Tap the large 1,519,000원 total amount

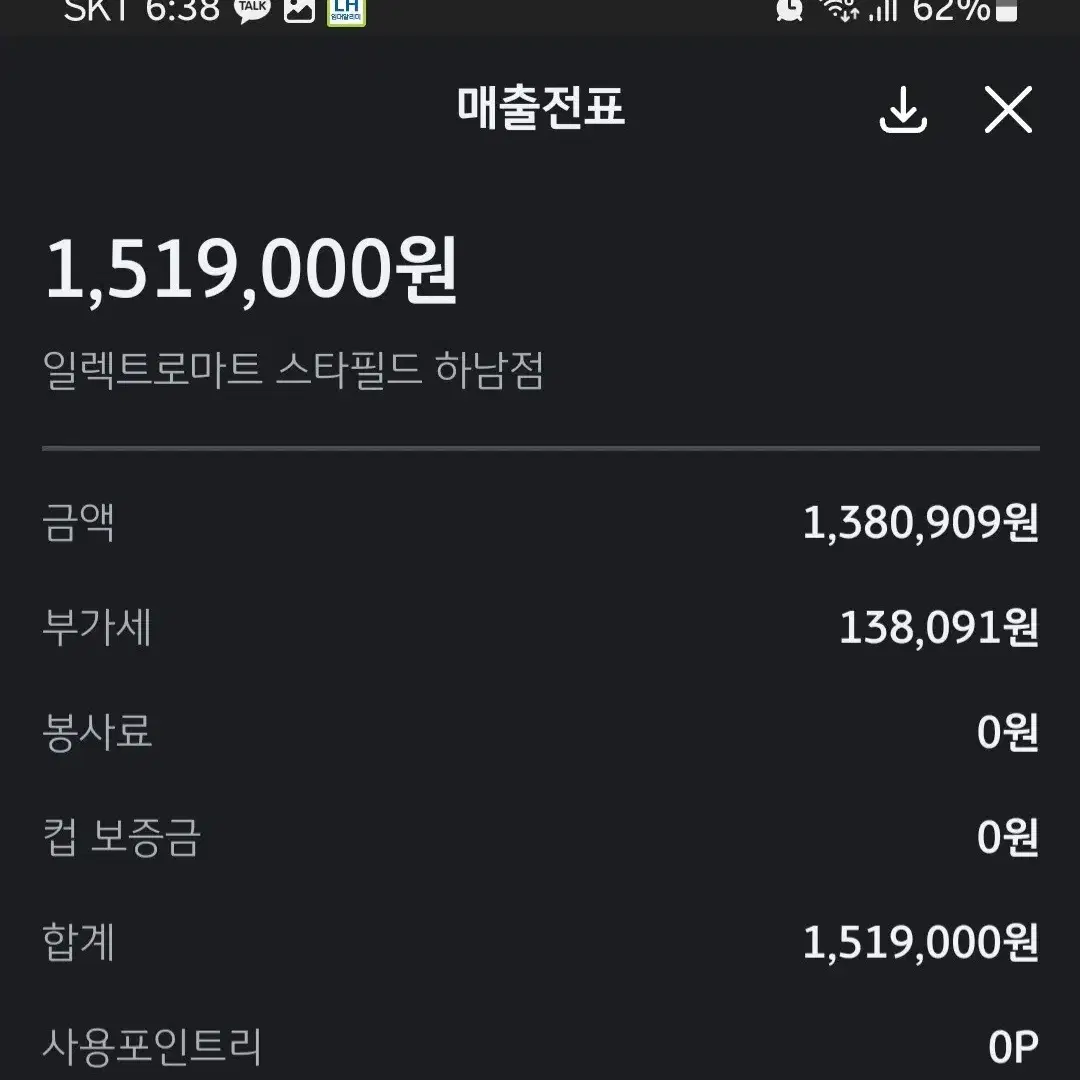251,270
